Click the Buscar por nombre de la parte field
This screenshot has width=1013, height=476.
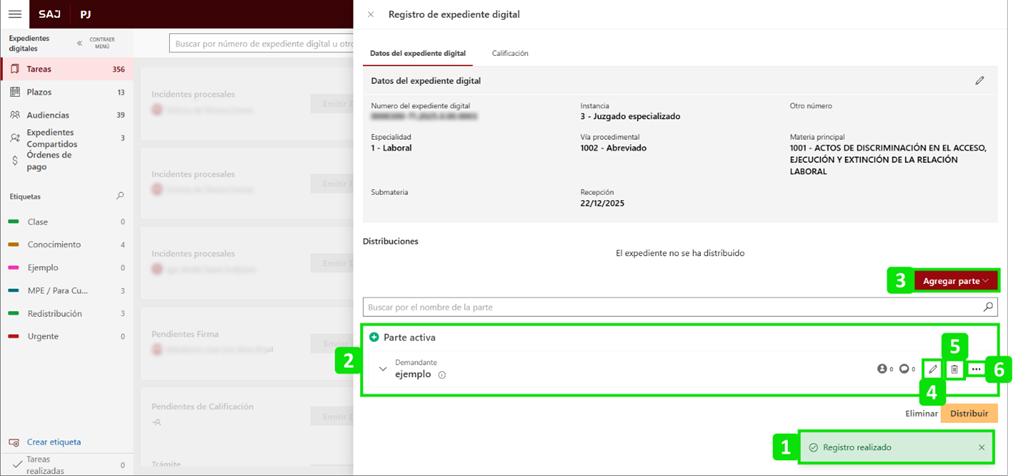[670, 307]
